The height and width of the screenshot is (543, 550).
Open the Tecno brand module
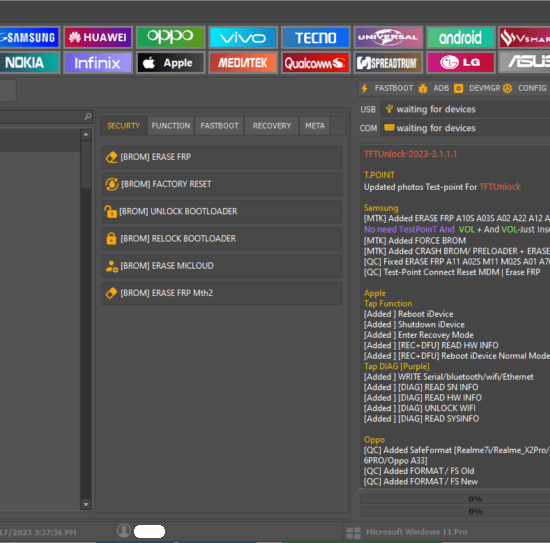[x=316, y=37]
